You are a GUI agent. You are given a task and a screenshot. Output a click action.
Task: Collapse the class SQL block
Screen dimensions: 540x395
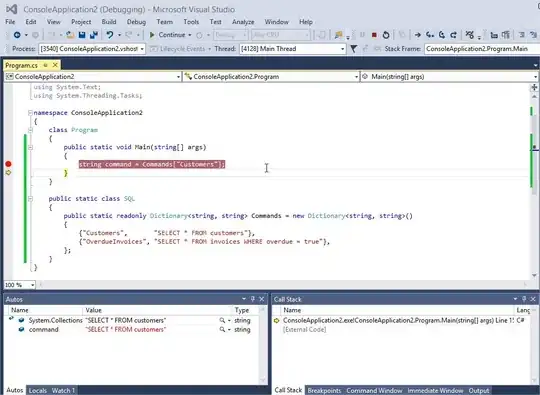pyautogui.click(x=30, y=199)
